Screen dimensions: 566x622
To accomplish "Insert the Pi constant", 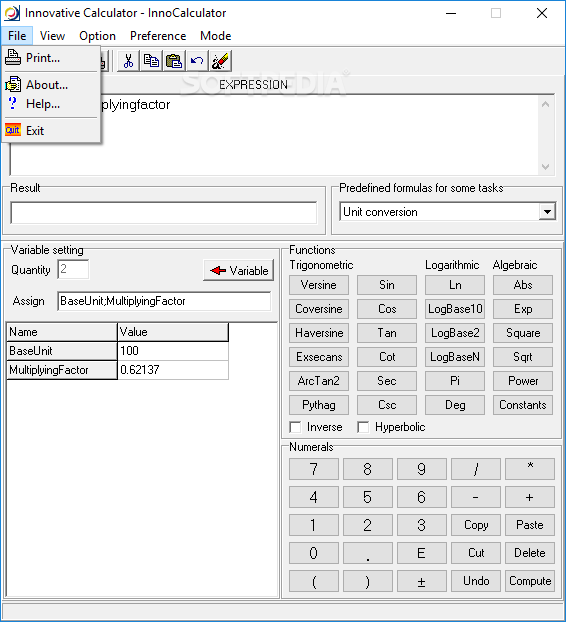I will coord(455,381).
